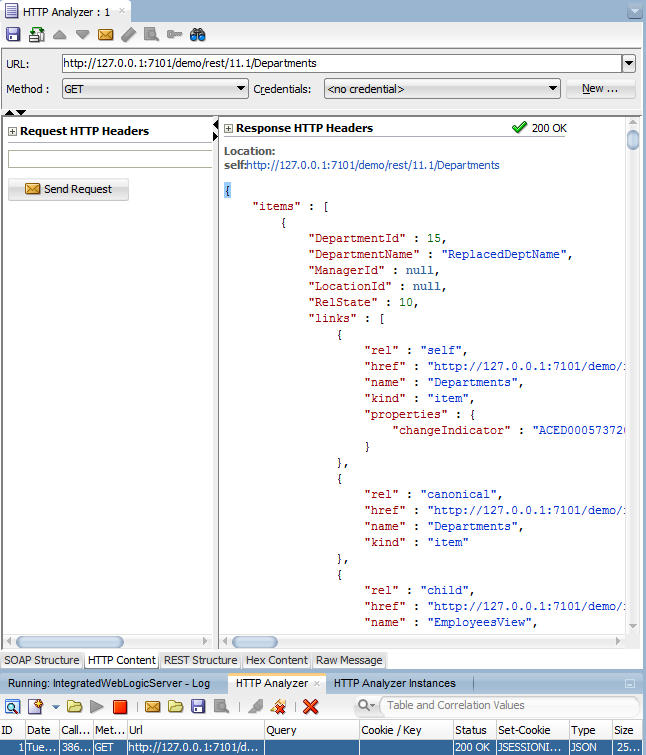Click the "changeIndicator" key in JSON
This screenshot has height=755, width=646.
point(451,430)
